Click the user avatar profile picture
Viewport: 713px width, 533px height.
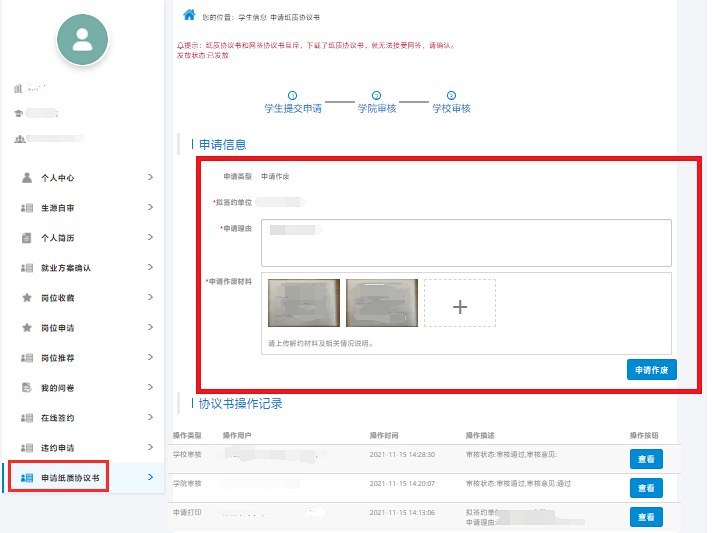pyautogui.click(x=82, y=39)
